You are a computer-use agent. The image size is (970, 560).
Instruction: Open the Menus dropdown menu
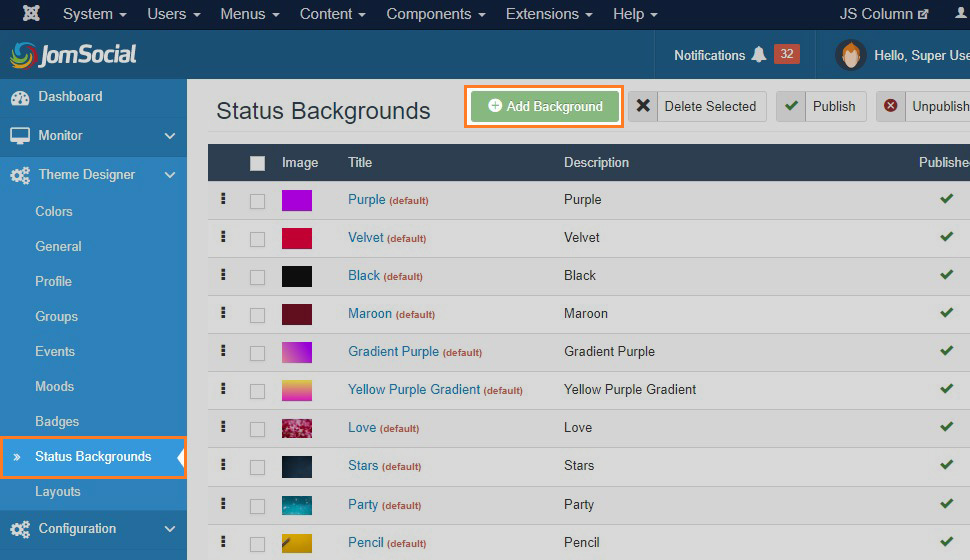coord(250,14)
